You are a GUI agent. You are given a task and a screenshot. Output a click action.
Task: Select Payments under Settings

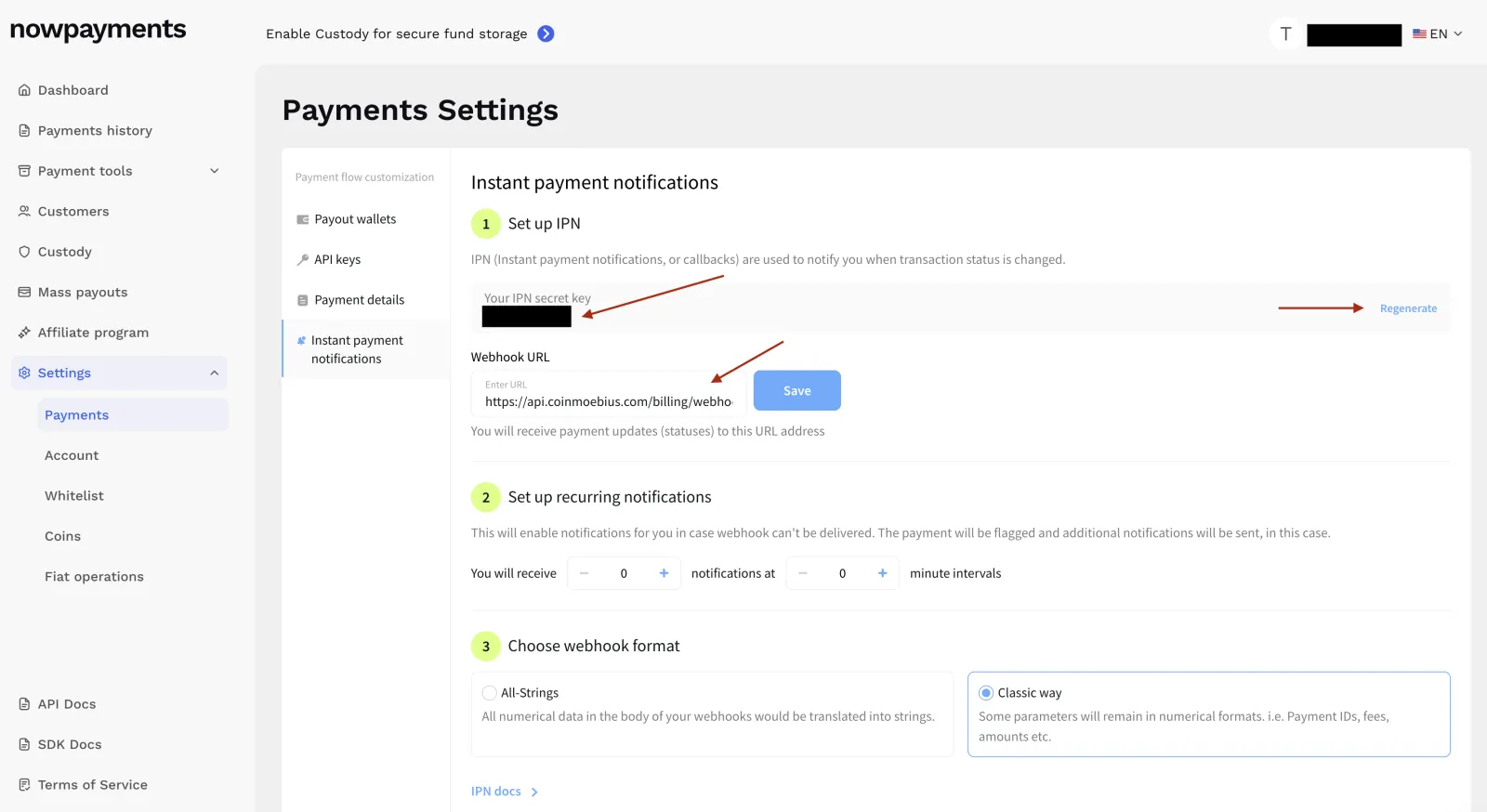point(133,415)
